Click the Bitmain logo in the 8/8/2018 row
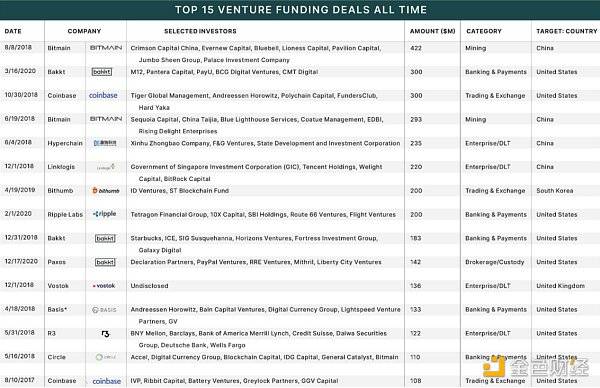This screenshot has width=600, height=388. coord(106,48)
